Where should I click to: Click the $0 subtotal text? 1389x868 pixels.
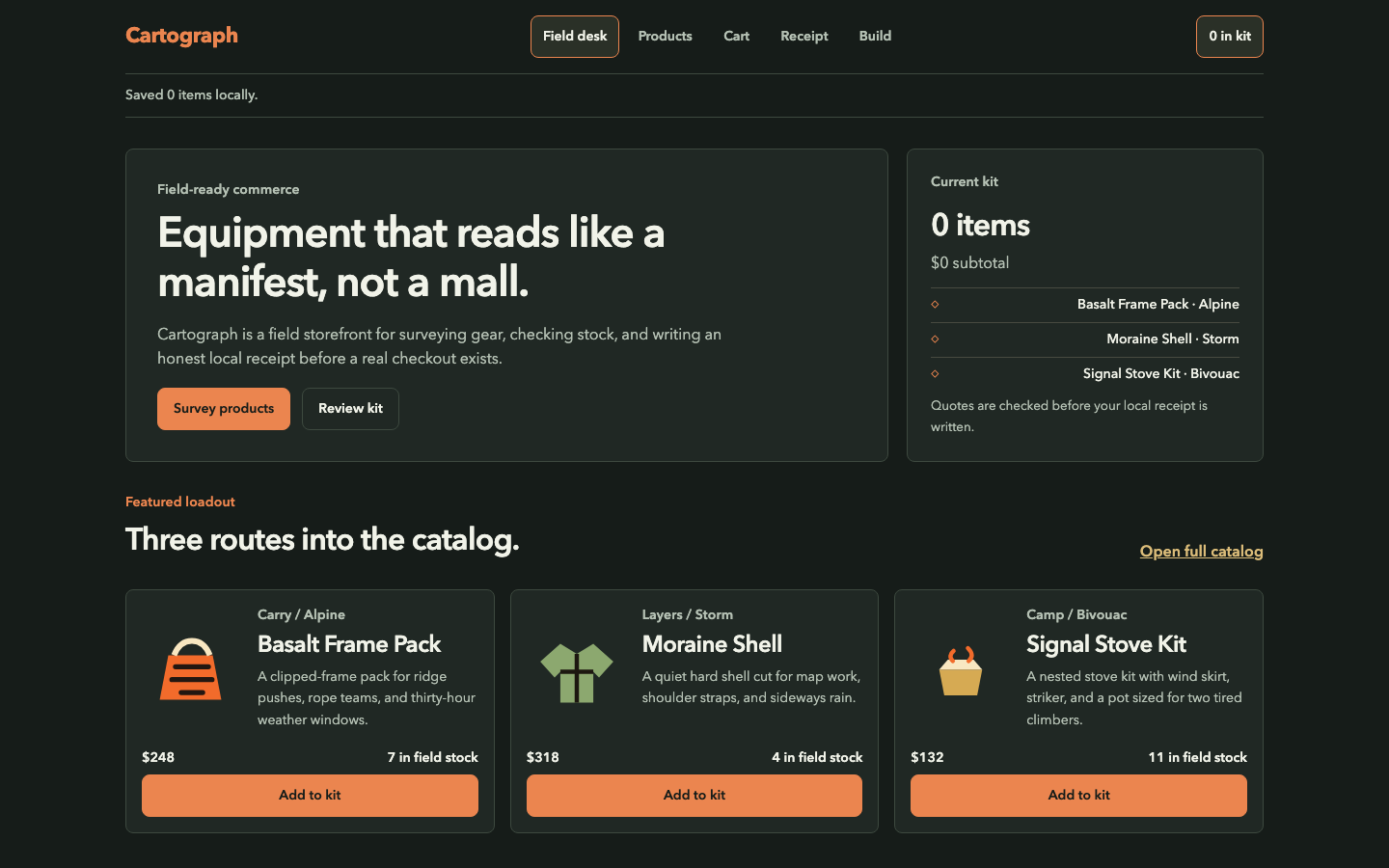tap(969, 262)
